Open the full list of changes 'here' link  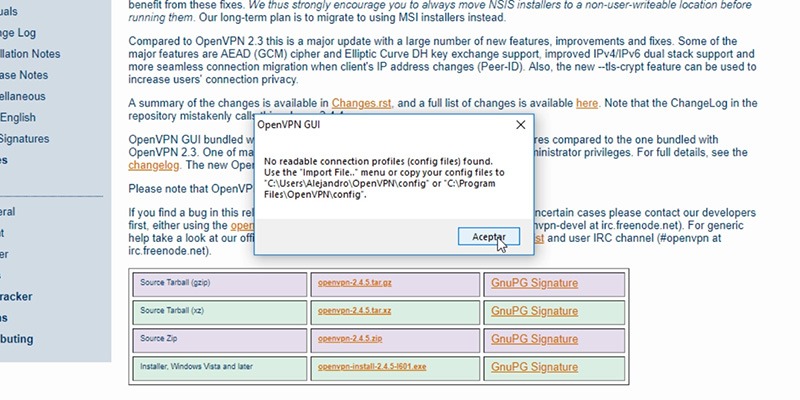[x=587, y=104]
